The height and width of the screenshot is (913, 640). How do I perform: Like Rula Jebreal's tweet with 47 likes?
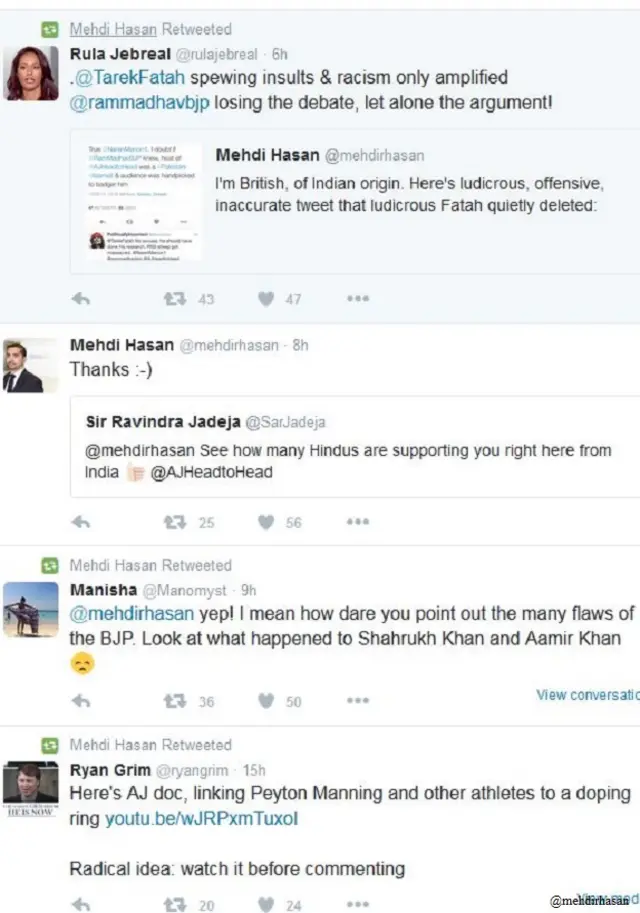pos(266,298)
